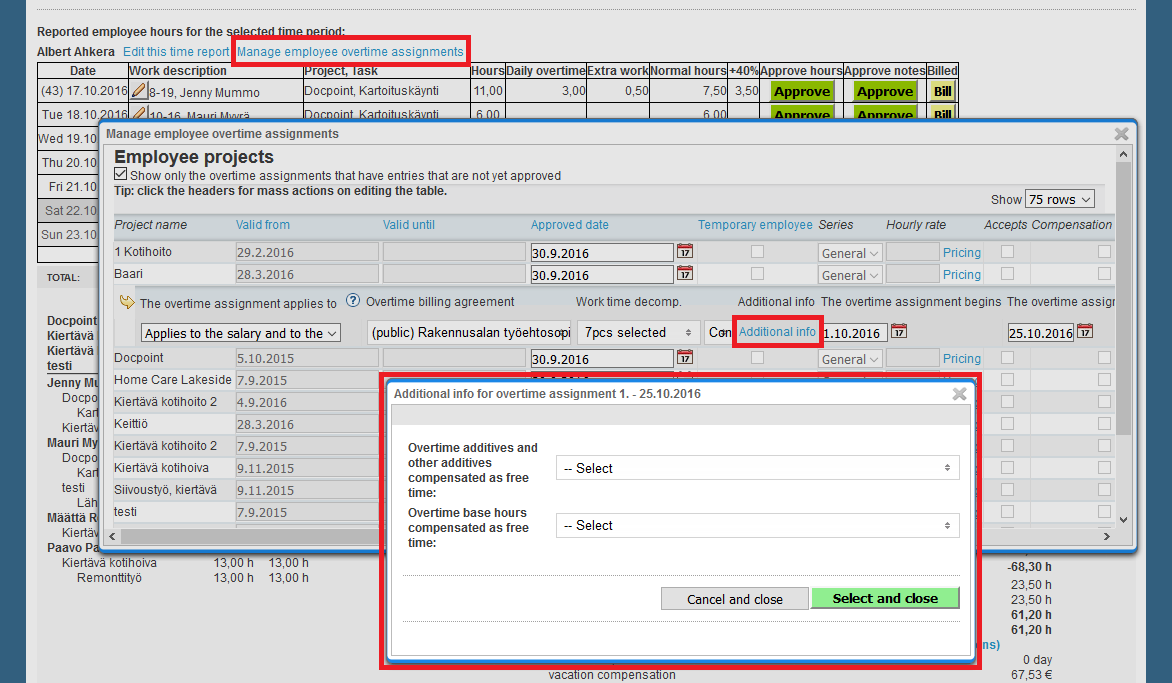Open Series dropdown for 1 Kotihoito

click(x=850, y=253)
